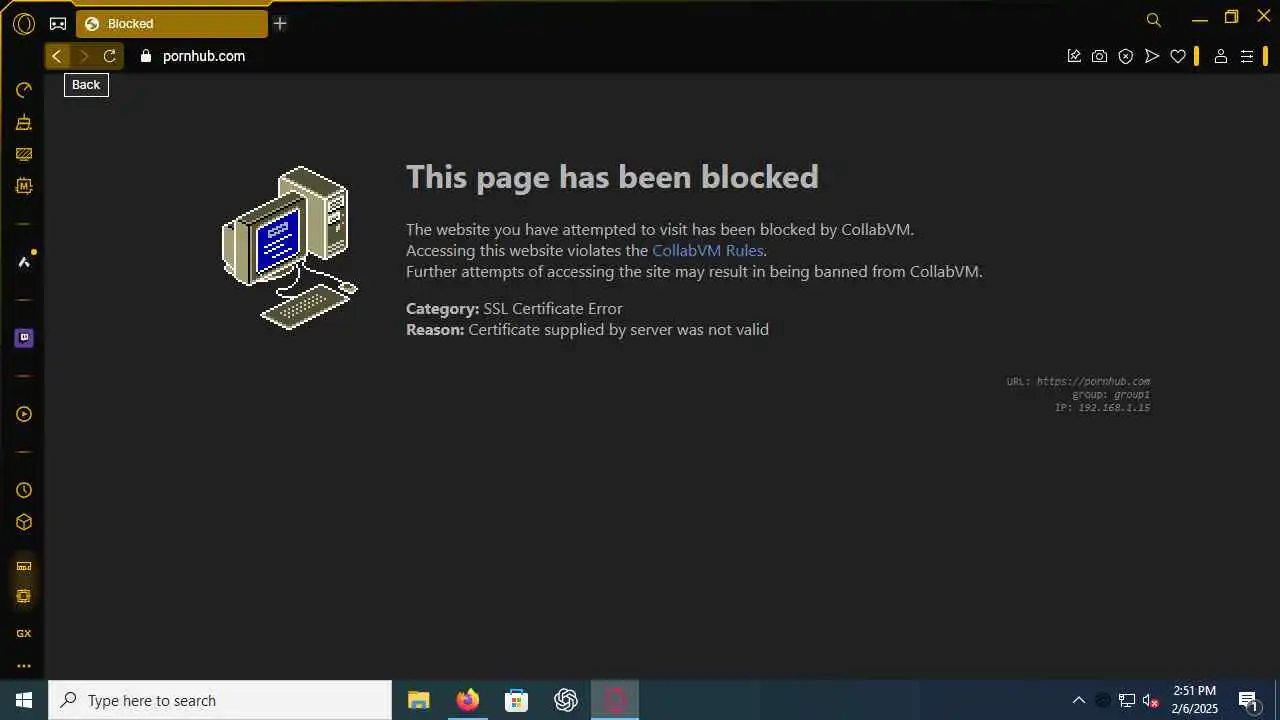Open the Opera GX main menu logo
The width and height of the screenshot is (1280, 720).
click(24, 23)
